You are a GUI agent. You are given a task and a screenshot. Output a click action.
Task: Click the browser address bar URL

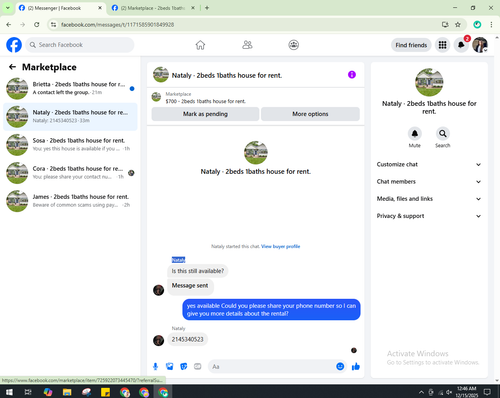click(x=117, y=25)
